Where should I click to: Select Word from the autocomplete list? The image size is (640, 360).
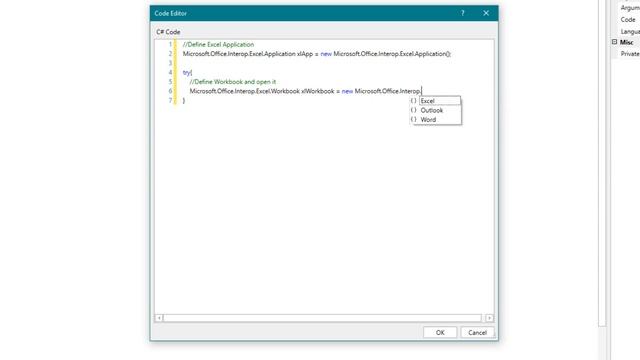[x=428, y=120]
